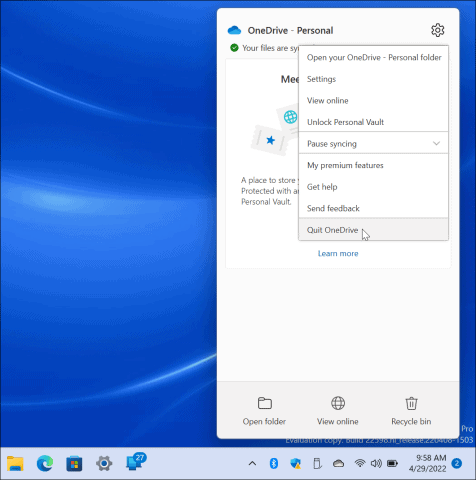476x480 pixels.
Task: Select Get help menu entry
Action: point(374,187)
